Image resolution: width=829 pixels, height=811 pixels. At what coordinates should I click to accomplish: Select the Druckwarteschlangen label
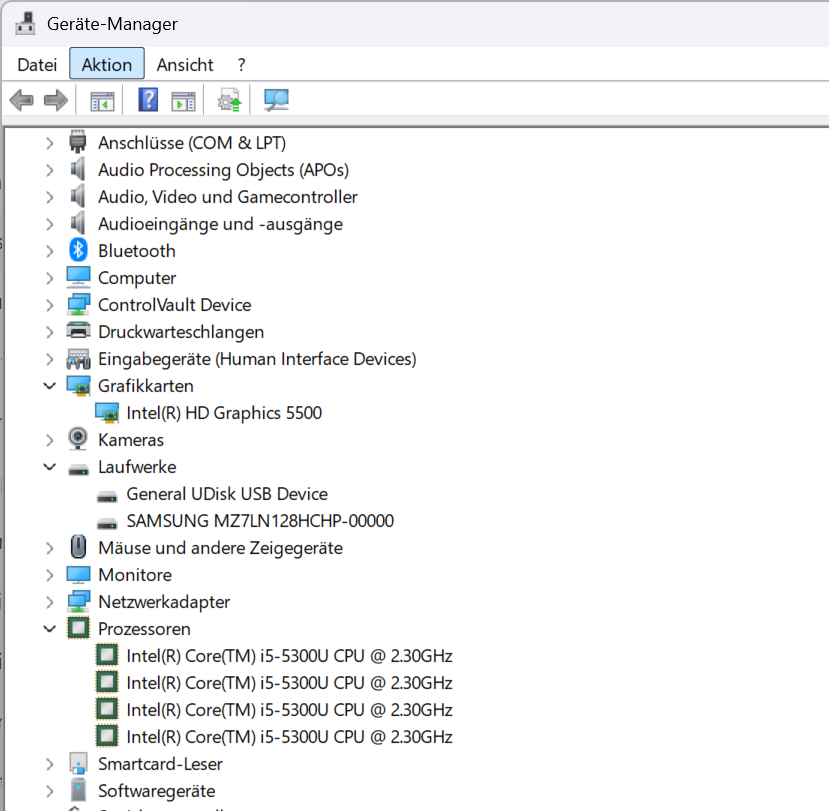pyautogui.click(x=181, y=332)
